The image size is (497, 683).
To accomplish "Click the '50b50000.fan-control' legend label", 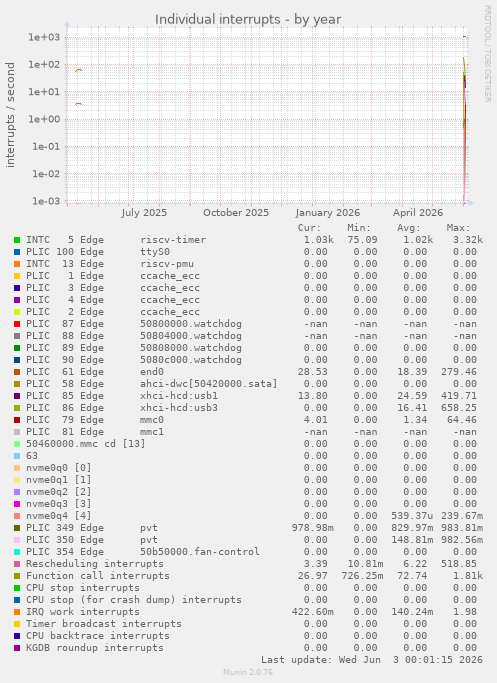I will (x=199, y=552).
